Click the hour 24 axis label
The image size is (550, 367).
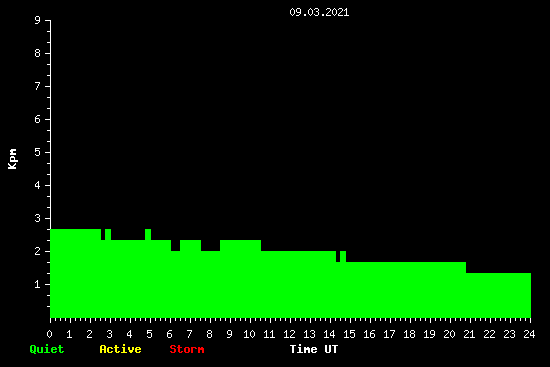529,334
